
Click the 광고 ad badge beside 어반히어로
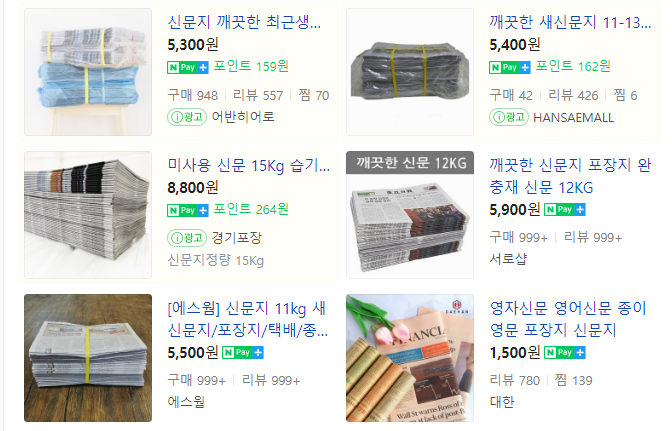pos(187,117)
